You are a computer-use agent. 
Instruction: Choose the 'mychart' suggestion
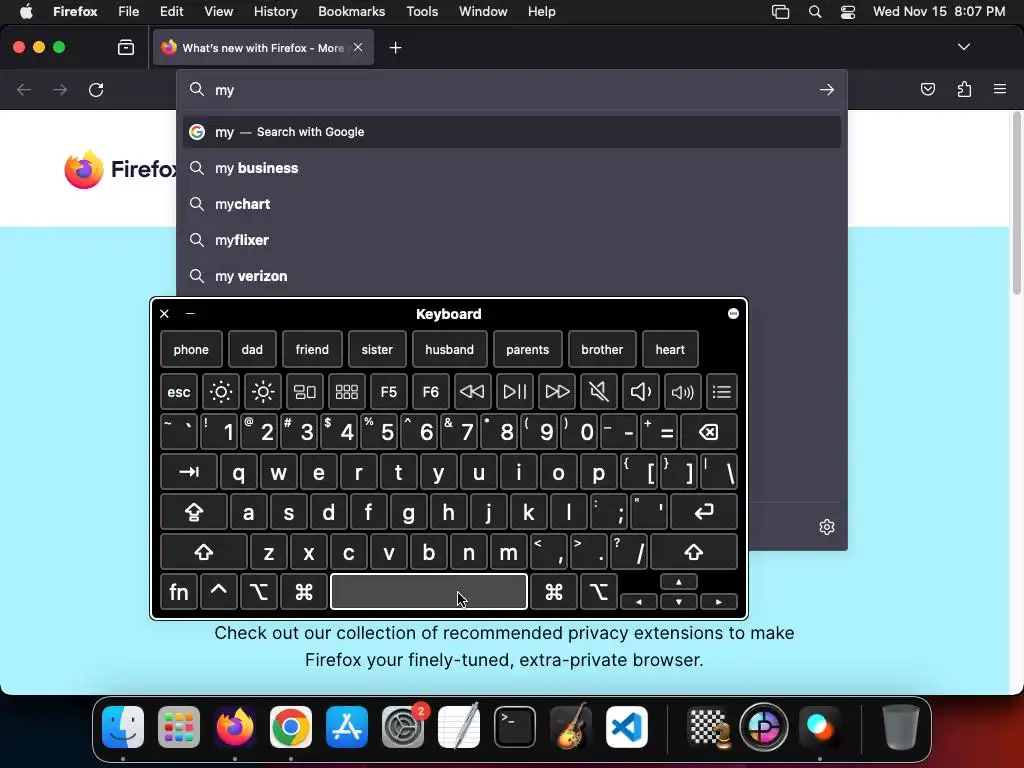point(512,204)
